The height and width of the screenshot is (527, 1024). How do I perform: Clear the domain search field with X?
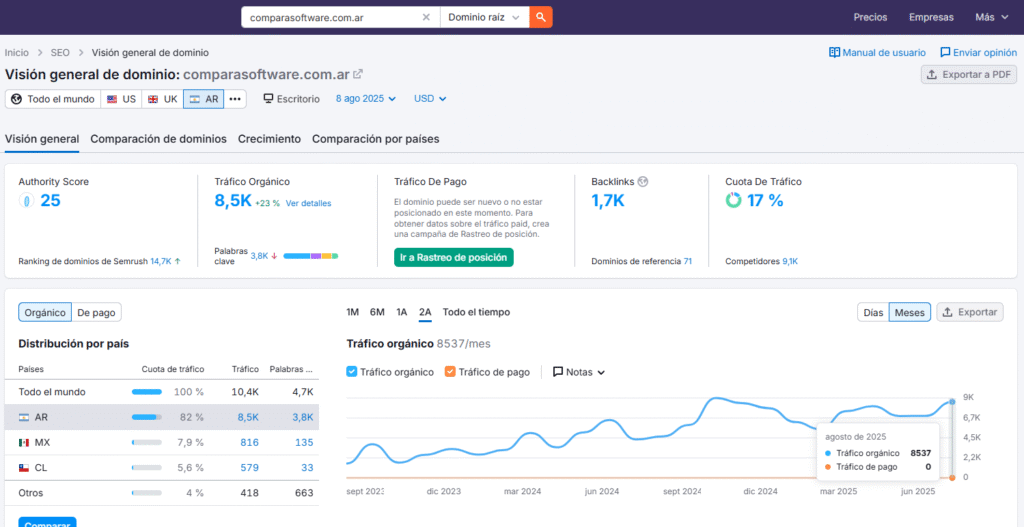pos(426,18)
